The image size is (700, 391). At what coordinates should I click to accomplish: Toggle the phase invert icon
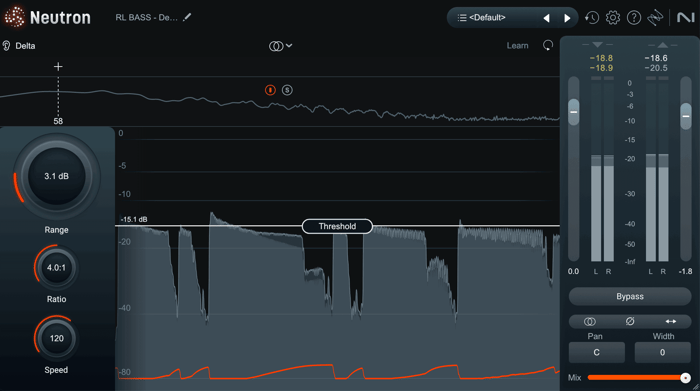click(630, 321)
